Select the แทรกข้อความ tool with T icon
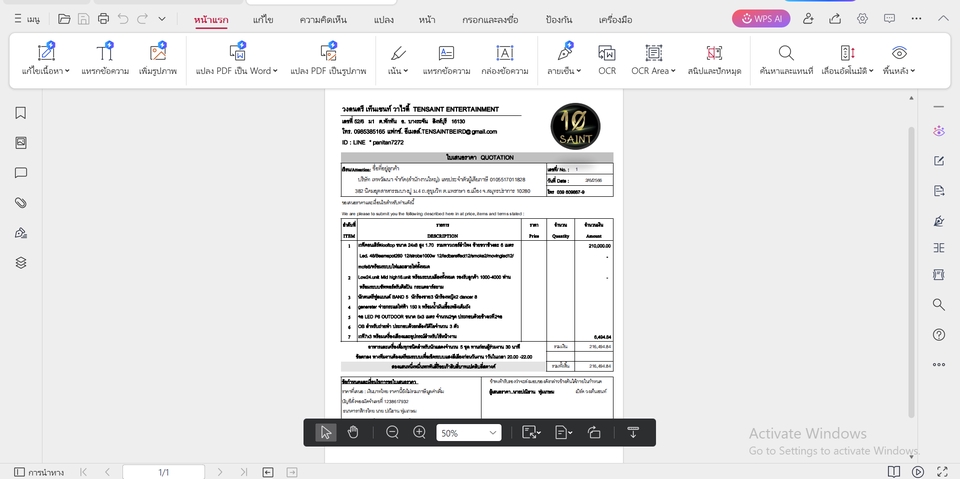The height and width of the screenshot is (479, 960). pos(105,59)
